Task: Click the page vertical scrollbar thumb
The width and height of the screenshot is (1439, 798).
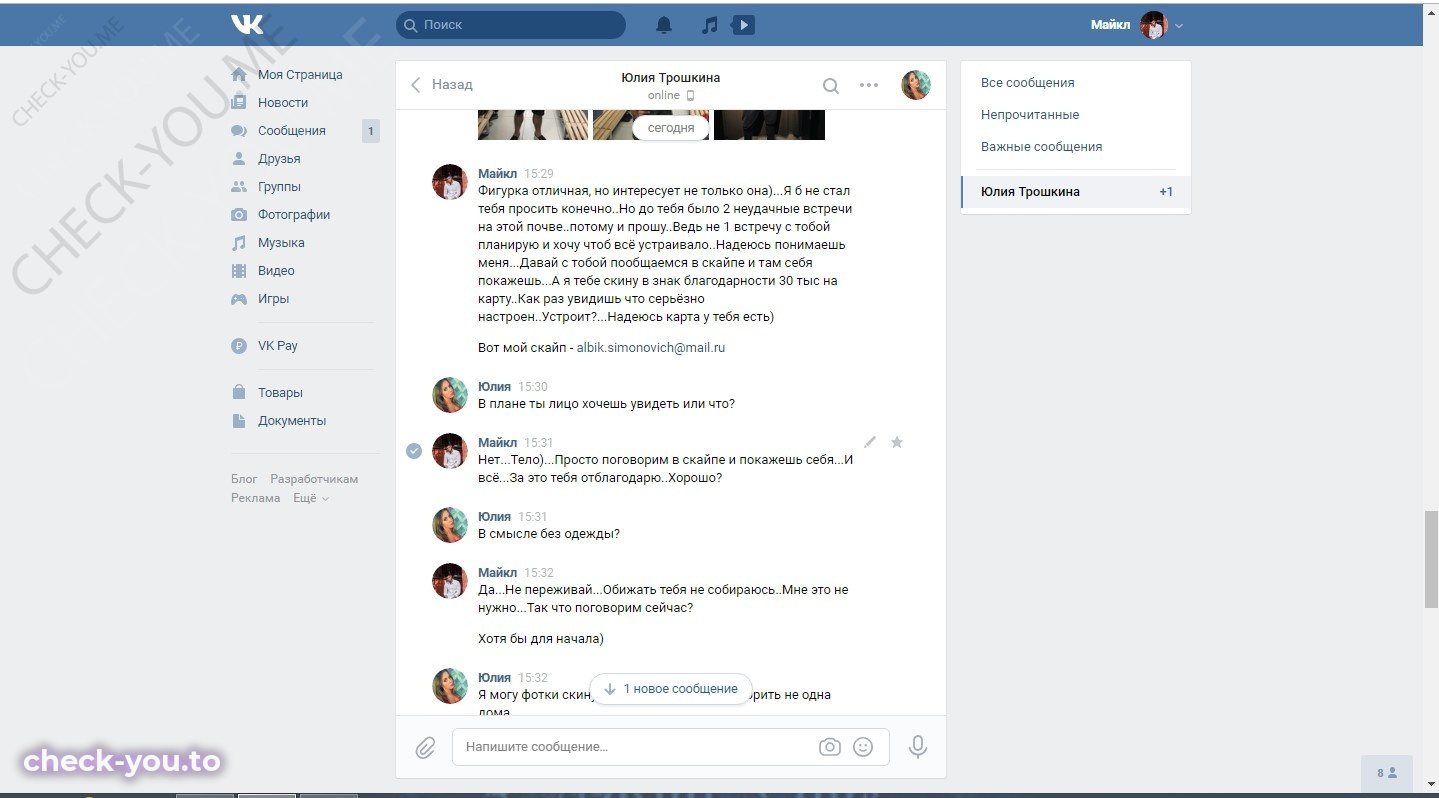Action: pyautogui.click(x=1431, y=558)
